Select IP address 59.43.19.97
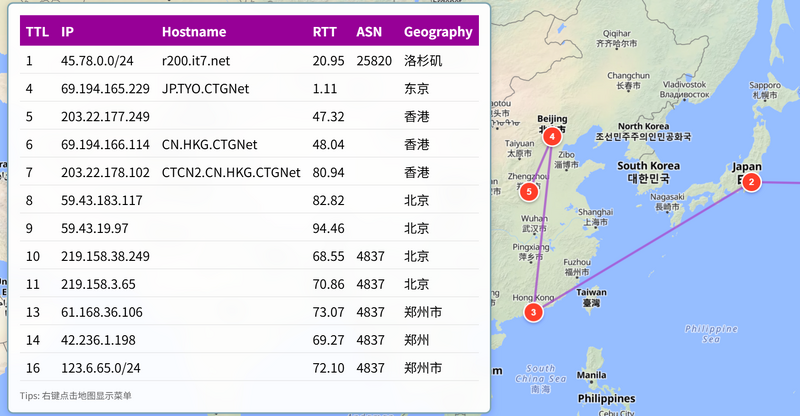 94,228
